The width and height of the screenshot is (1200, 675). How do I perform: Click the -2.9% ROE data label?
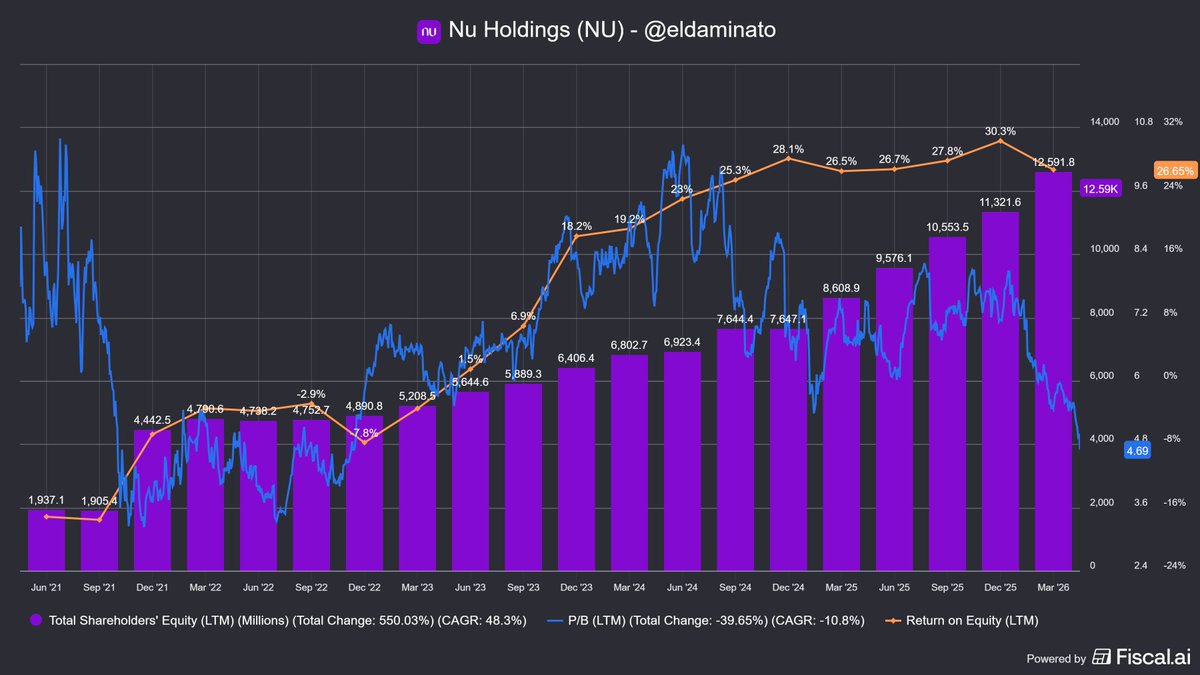point(311,394)
